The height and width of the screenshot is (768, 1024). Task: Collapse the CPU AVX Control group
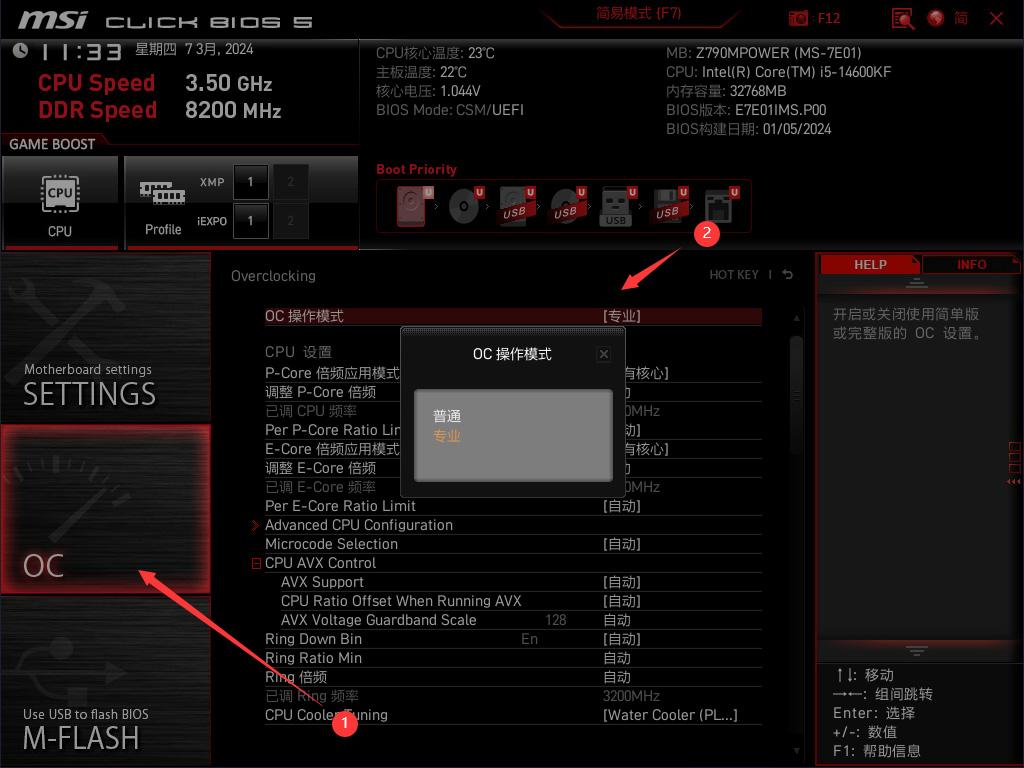click(x=256, y=563)
